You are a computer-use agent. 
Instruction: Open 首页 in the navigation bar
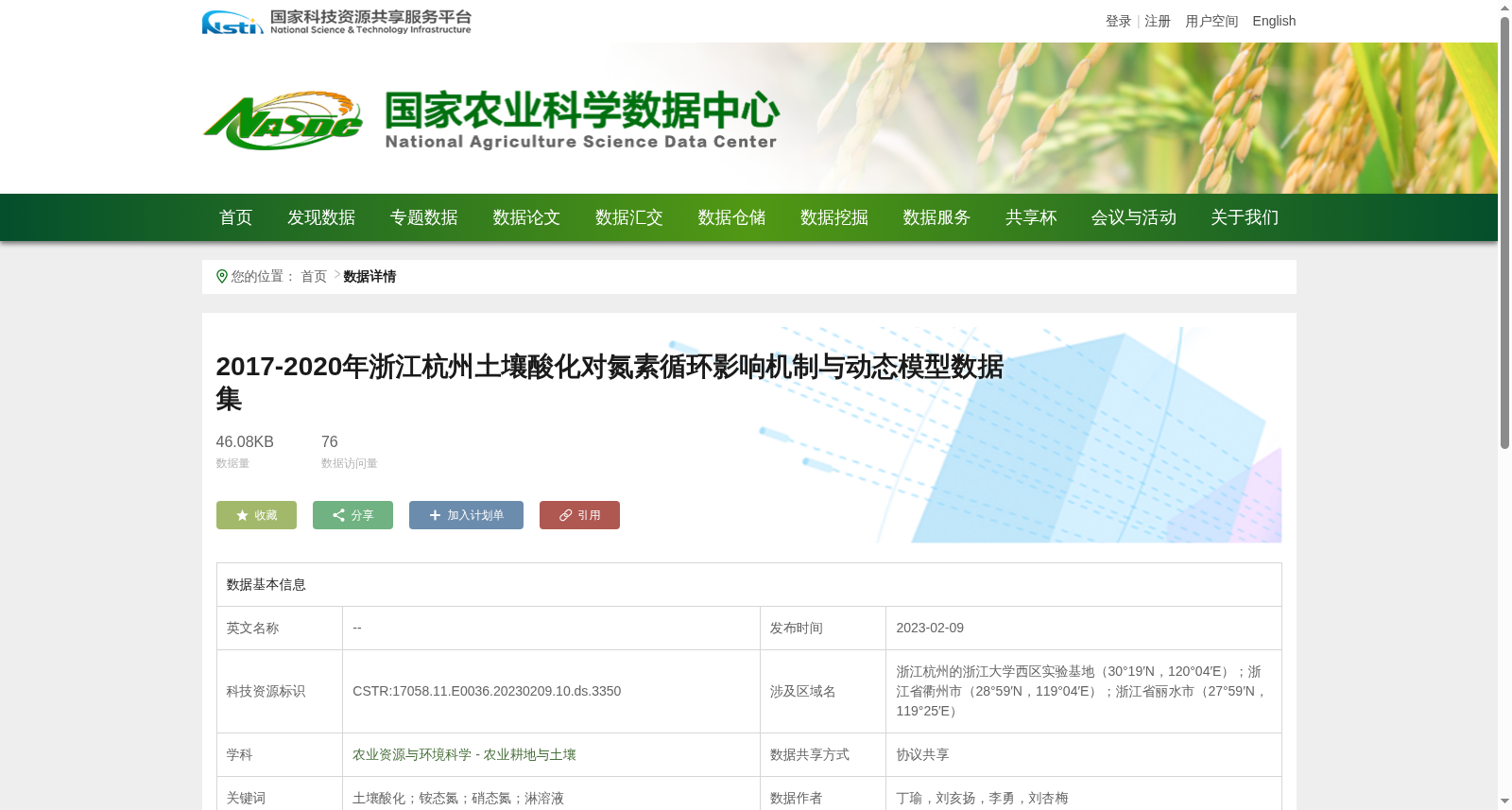click(236, 218)
